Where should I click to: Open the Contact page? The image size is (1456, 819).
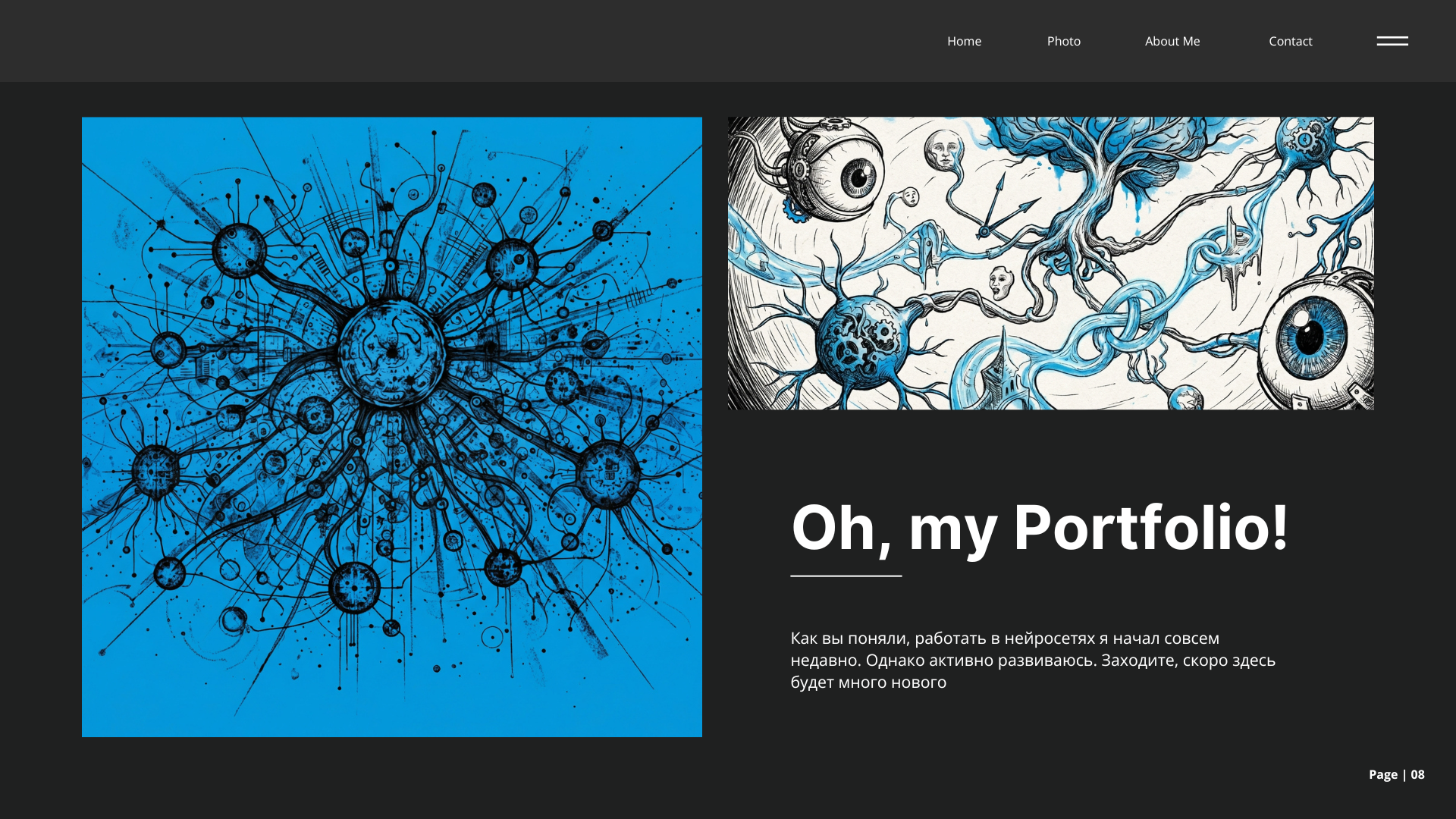1290,41
